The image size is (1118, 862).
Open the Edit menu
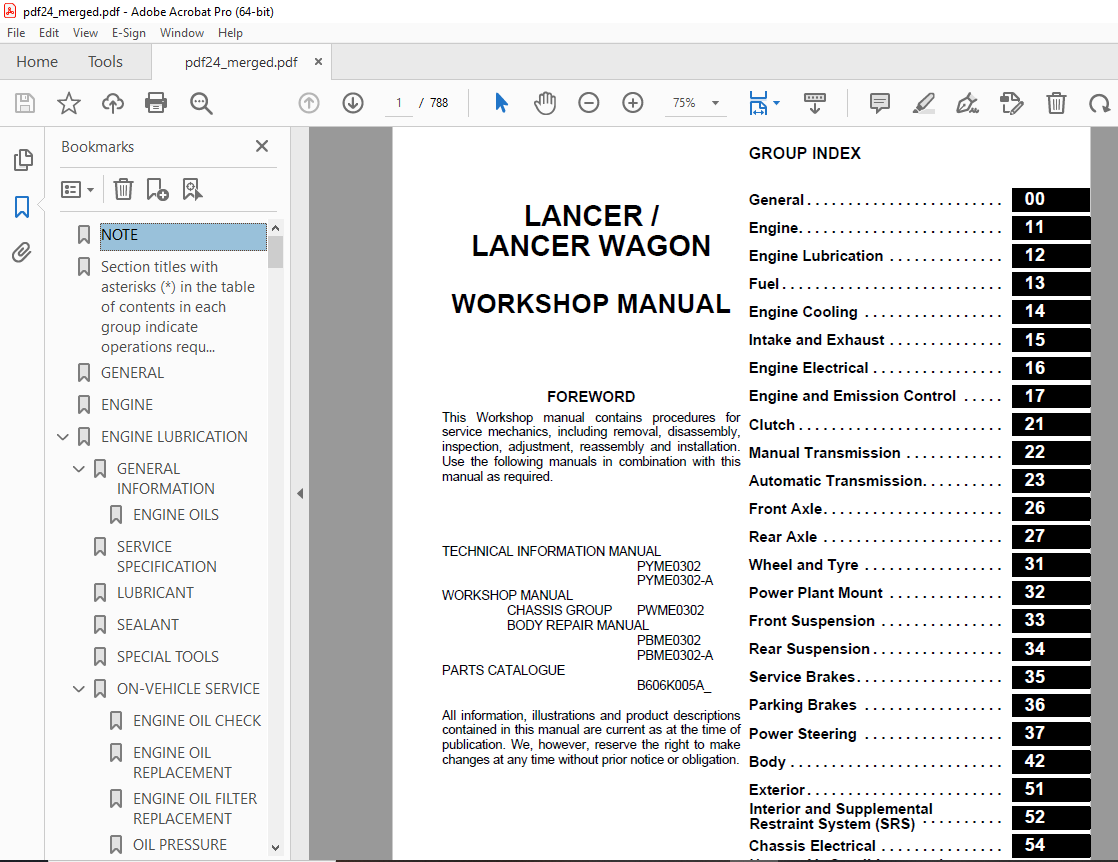click(48, 33)
